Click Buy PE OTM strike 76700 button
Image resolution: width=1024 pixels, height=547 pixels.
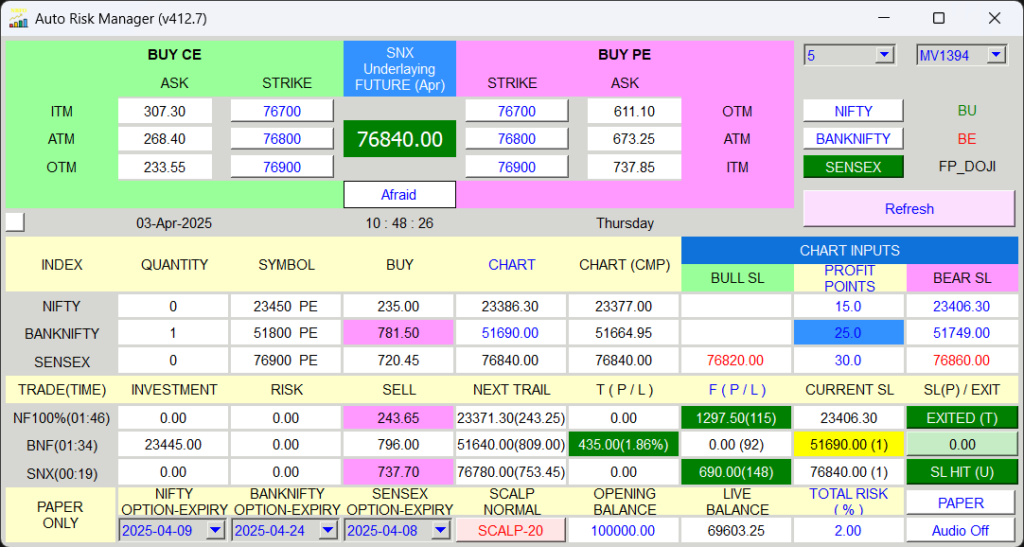click(x=517, y=111)
